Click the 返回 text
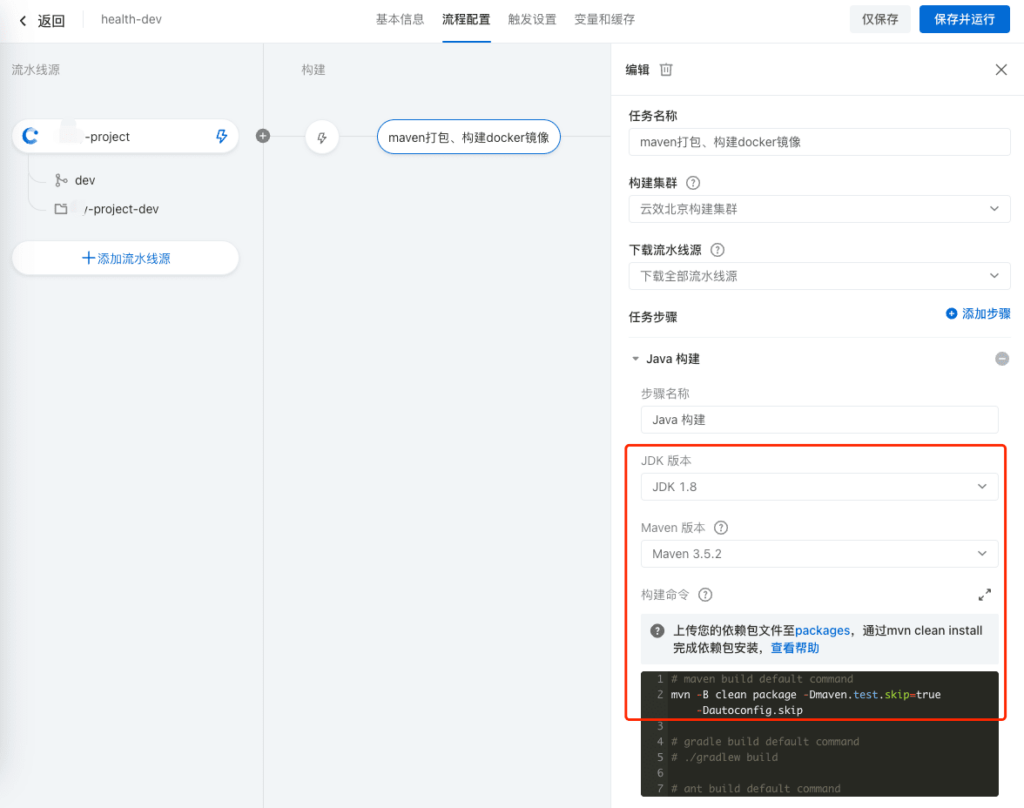 pos(51,21)
